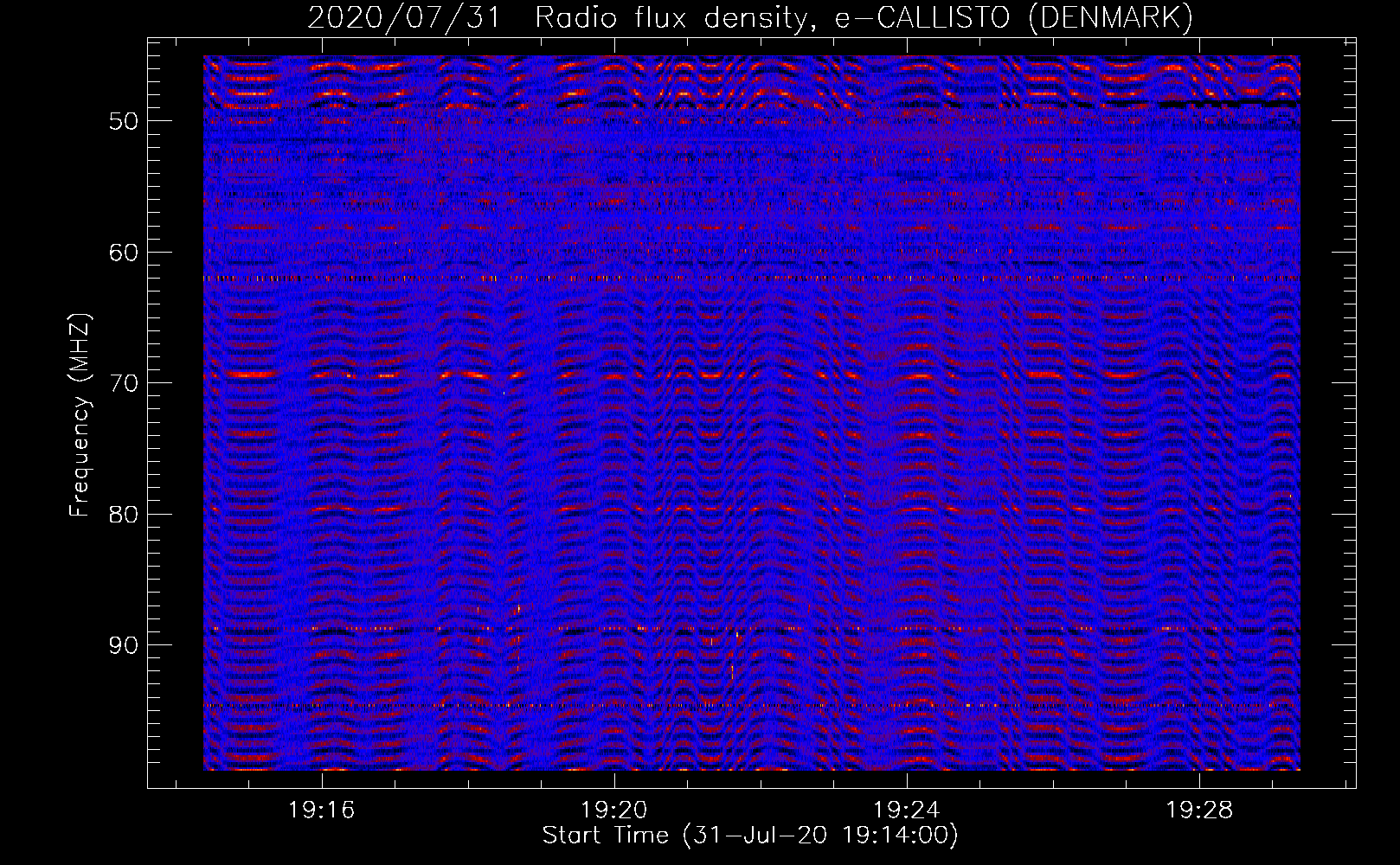Click the 19:24 time tick label
The image size is (1400, 865).
pos(907,811)
